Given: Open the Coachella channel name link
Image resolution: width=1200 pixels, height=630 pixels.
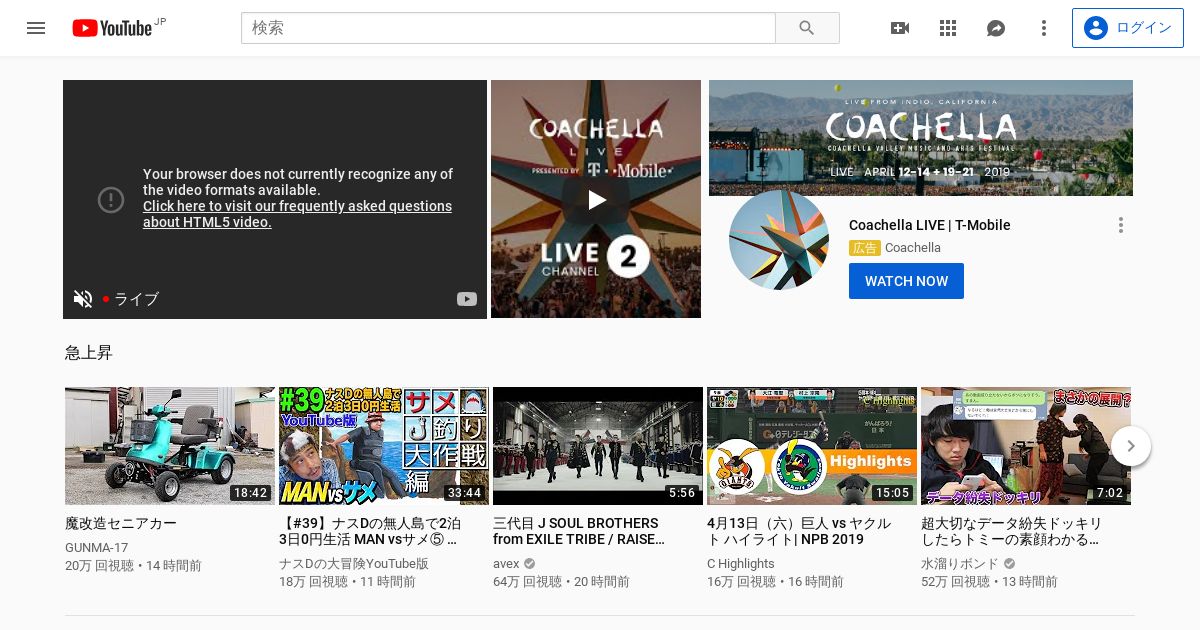Looking at the screenshot, I should 913,248.
